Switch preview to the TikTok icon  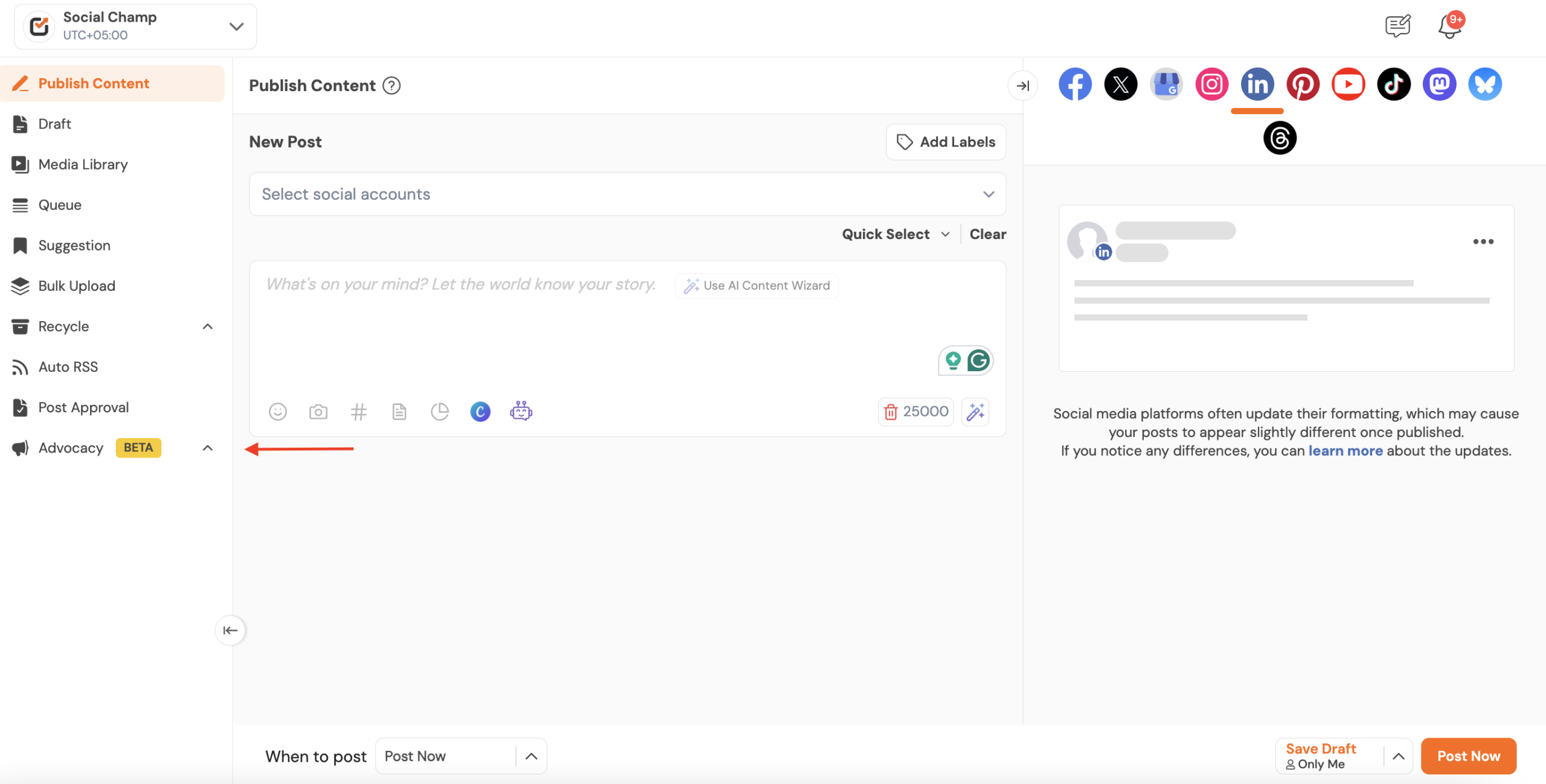tap(1394, 84)
